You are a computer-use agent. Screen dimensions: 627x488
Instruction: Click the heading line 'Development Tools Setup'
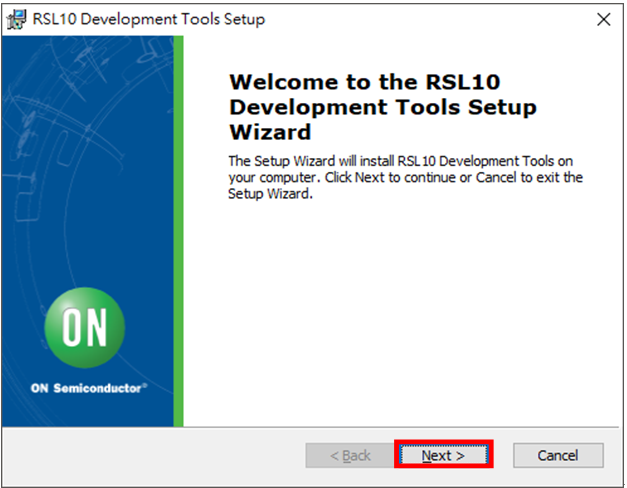click(383, 107)
